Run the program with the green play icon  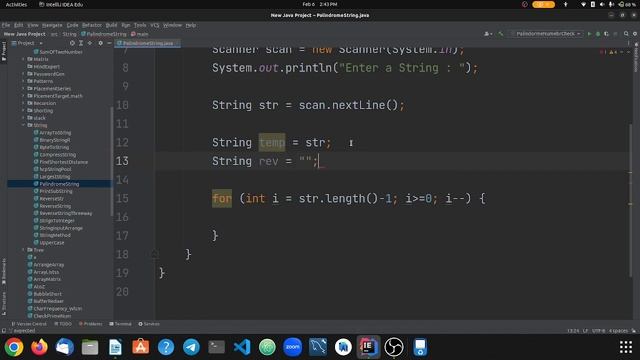589,34
